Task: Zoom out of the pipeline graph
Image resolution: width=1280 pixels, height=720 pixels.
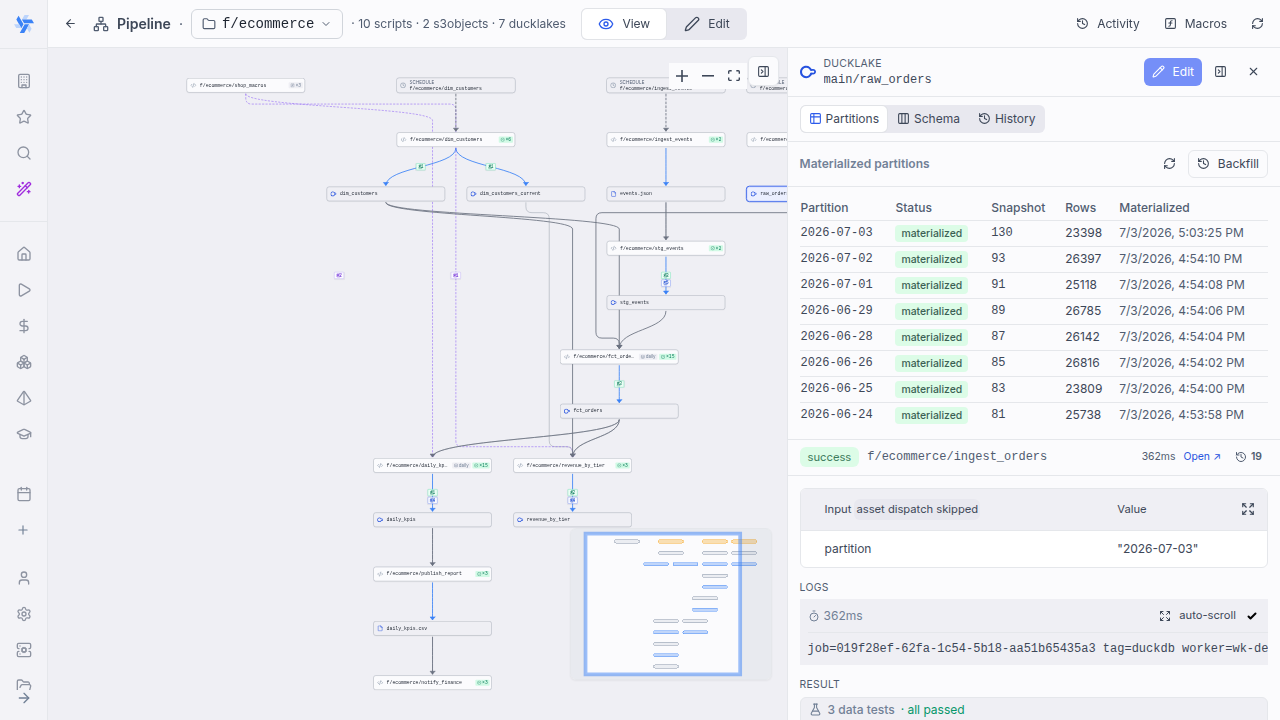Action: (x=708, y=76)
